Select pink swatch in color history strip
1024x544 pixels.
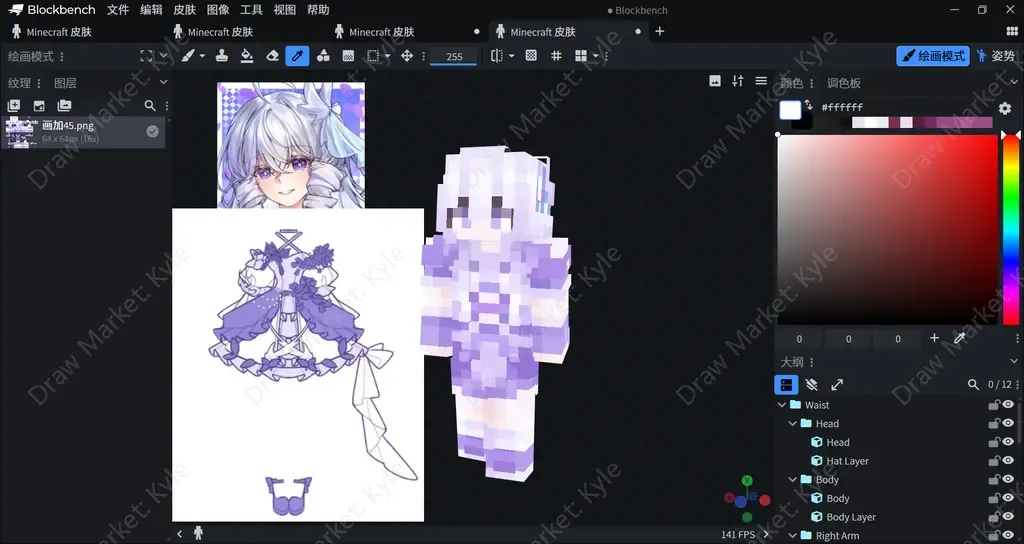pos(906,122)
